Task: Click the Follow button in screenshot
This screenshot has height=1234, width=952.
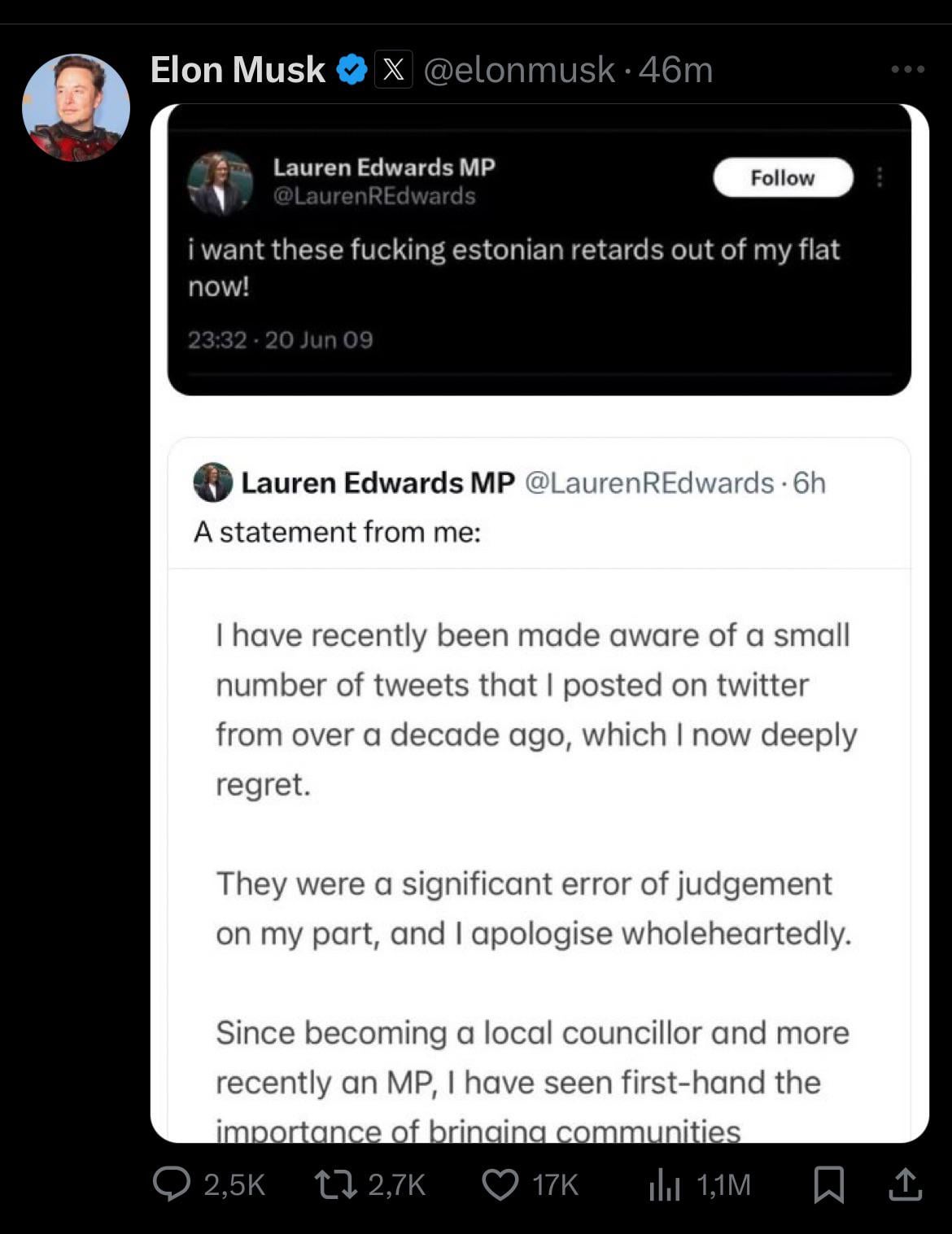Action: coord(783,177)
